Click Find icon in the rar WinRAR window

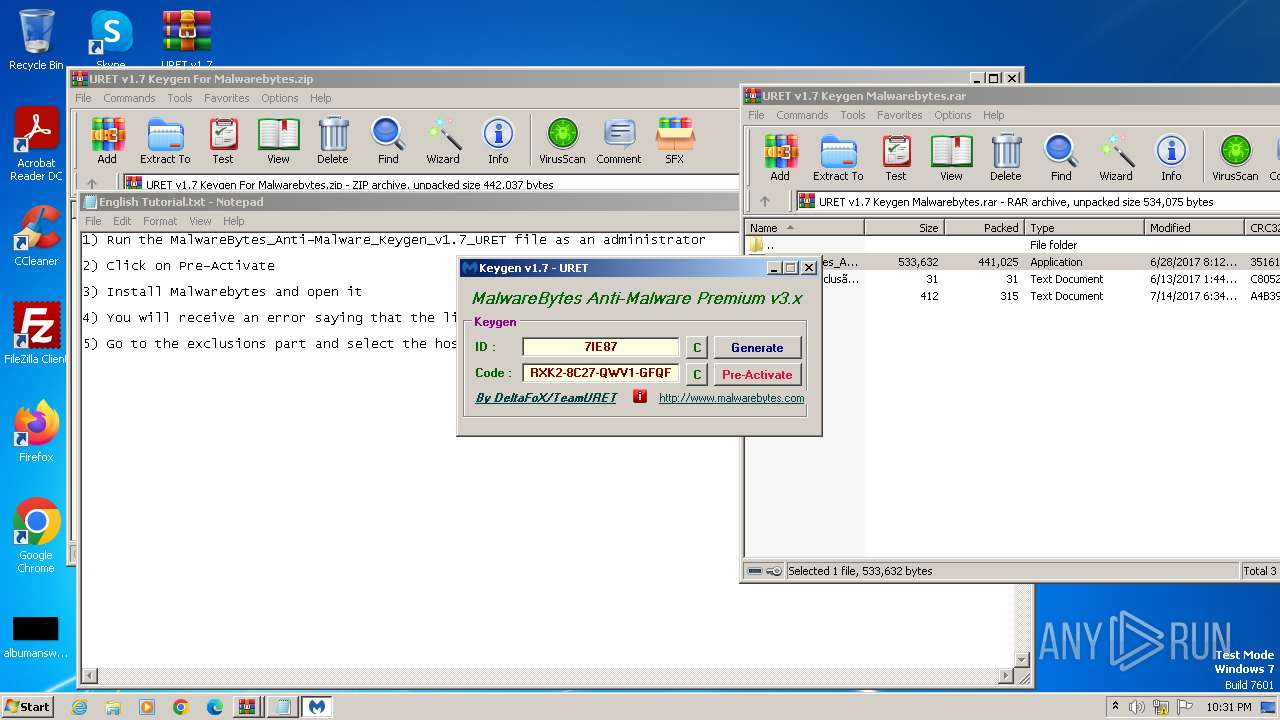1061,158
